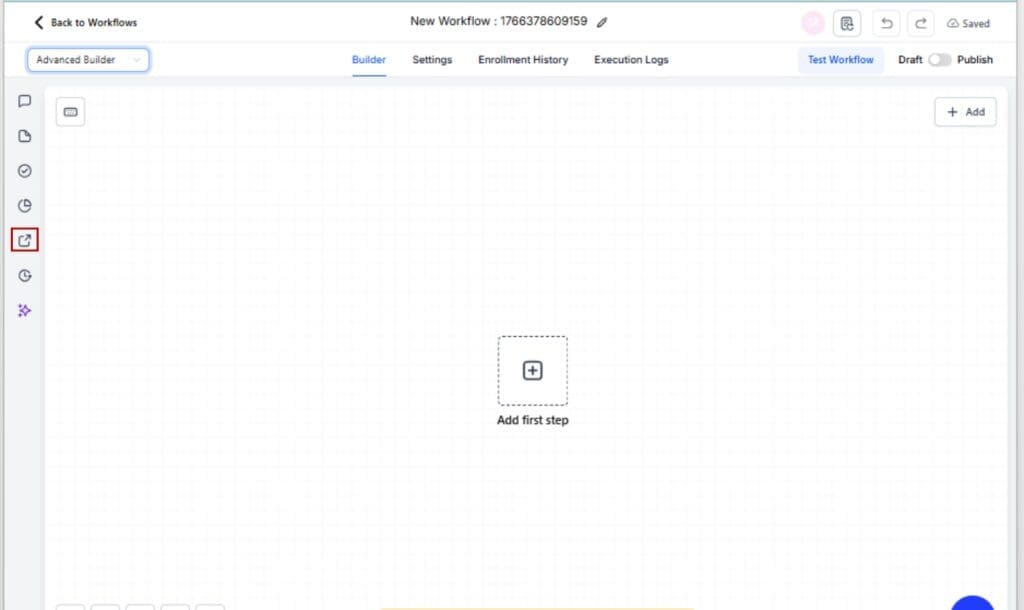The height and width of the screenshot is (610, 1024).
Task: Undo the last workflow change
Action: click(x=886, y=22)
